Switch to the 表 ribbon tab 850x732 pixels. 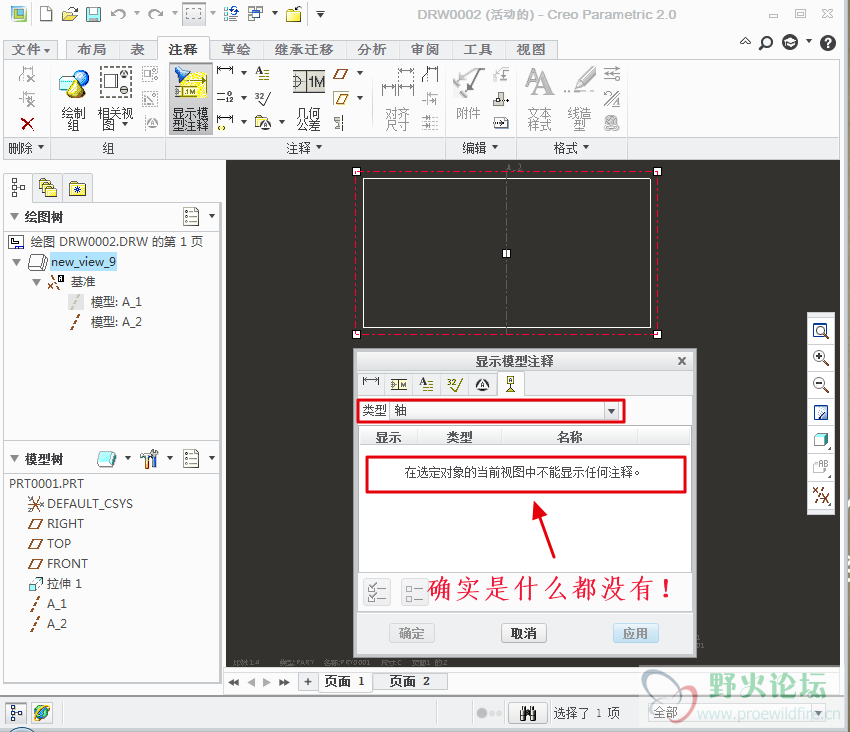(x=137, y=49)
